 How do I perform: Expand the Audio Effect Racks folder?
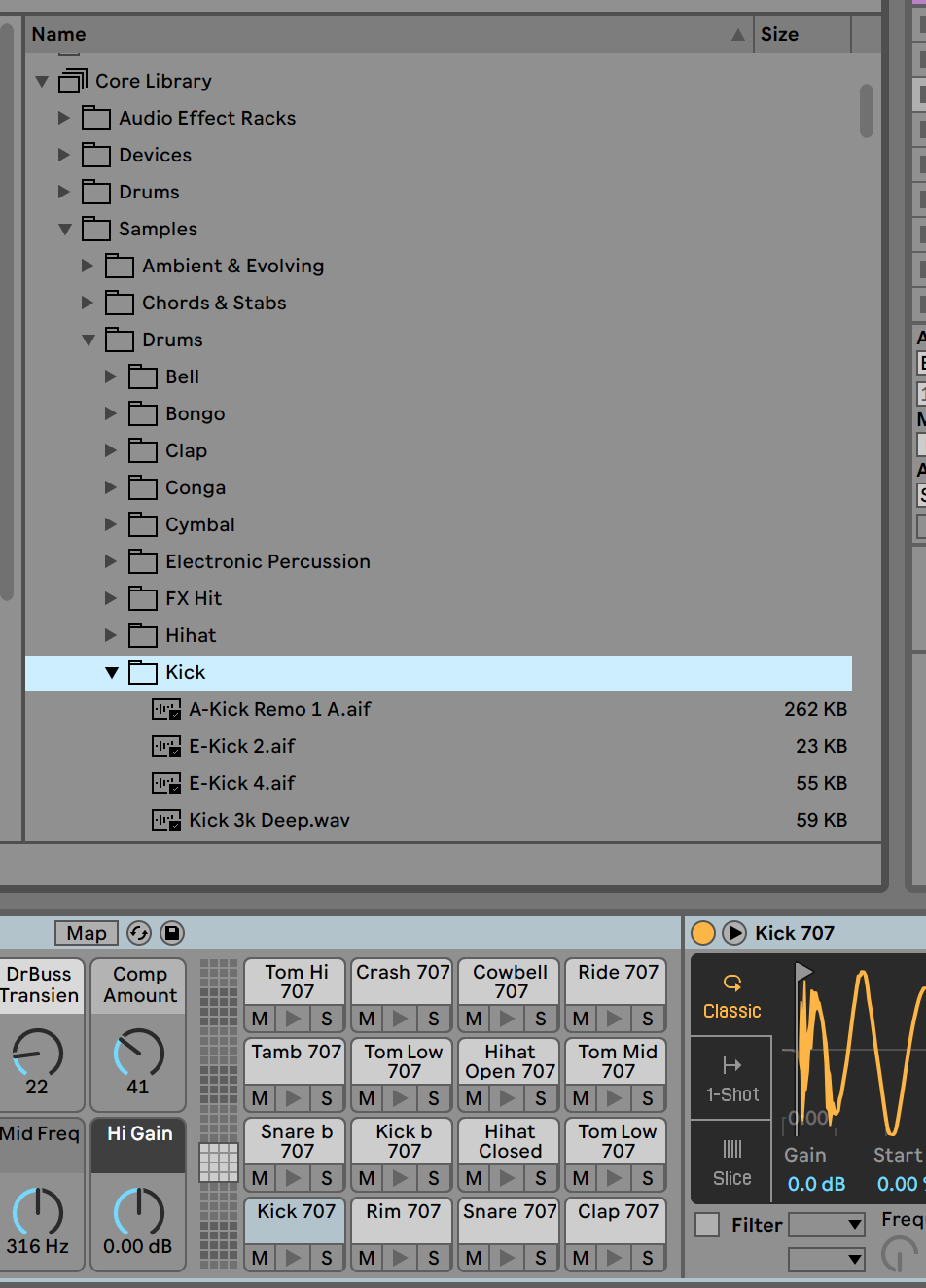click(x=64, y=118)
